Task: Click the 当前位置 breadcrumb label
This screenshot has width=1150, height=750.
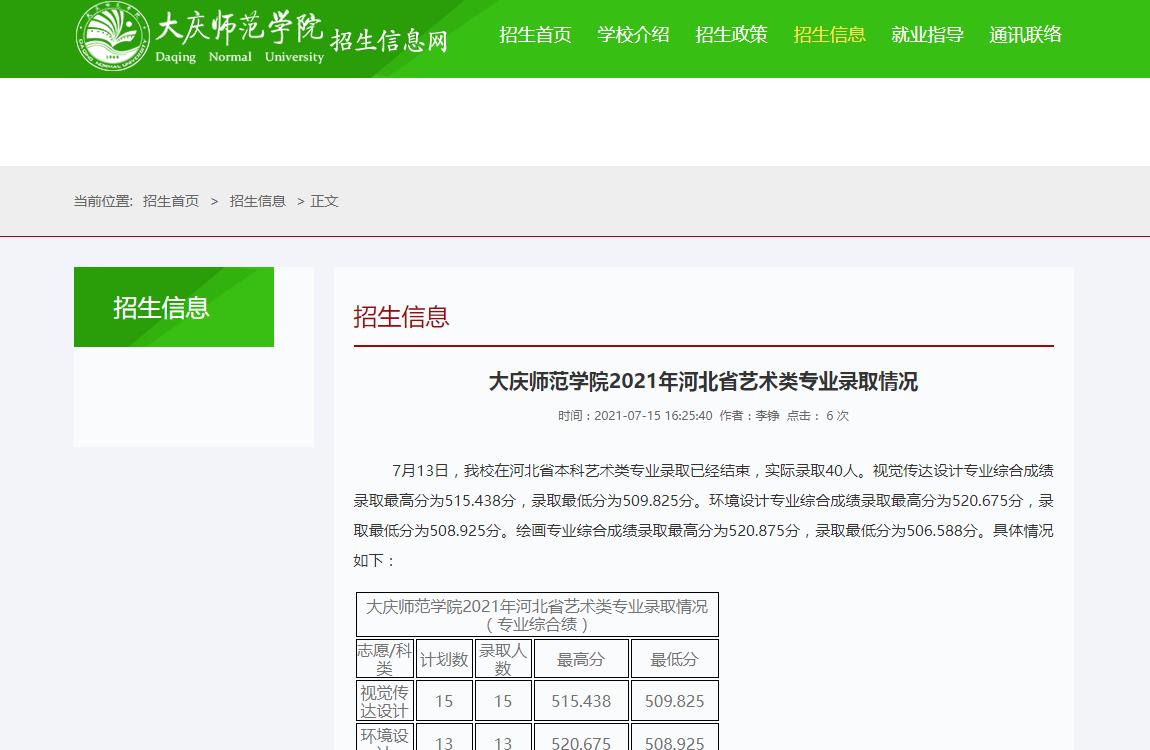Action: [x=103, y=201]
